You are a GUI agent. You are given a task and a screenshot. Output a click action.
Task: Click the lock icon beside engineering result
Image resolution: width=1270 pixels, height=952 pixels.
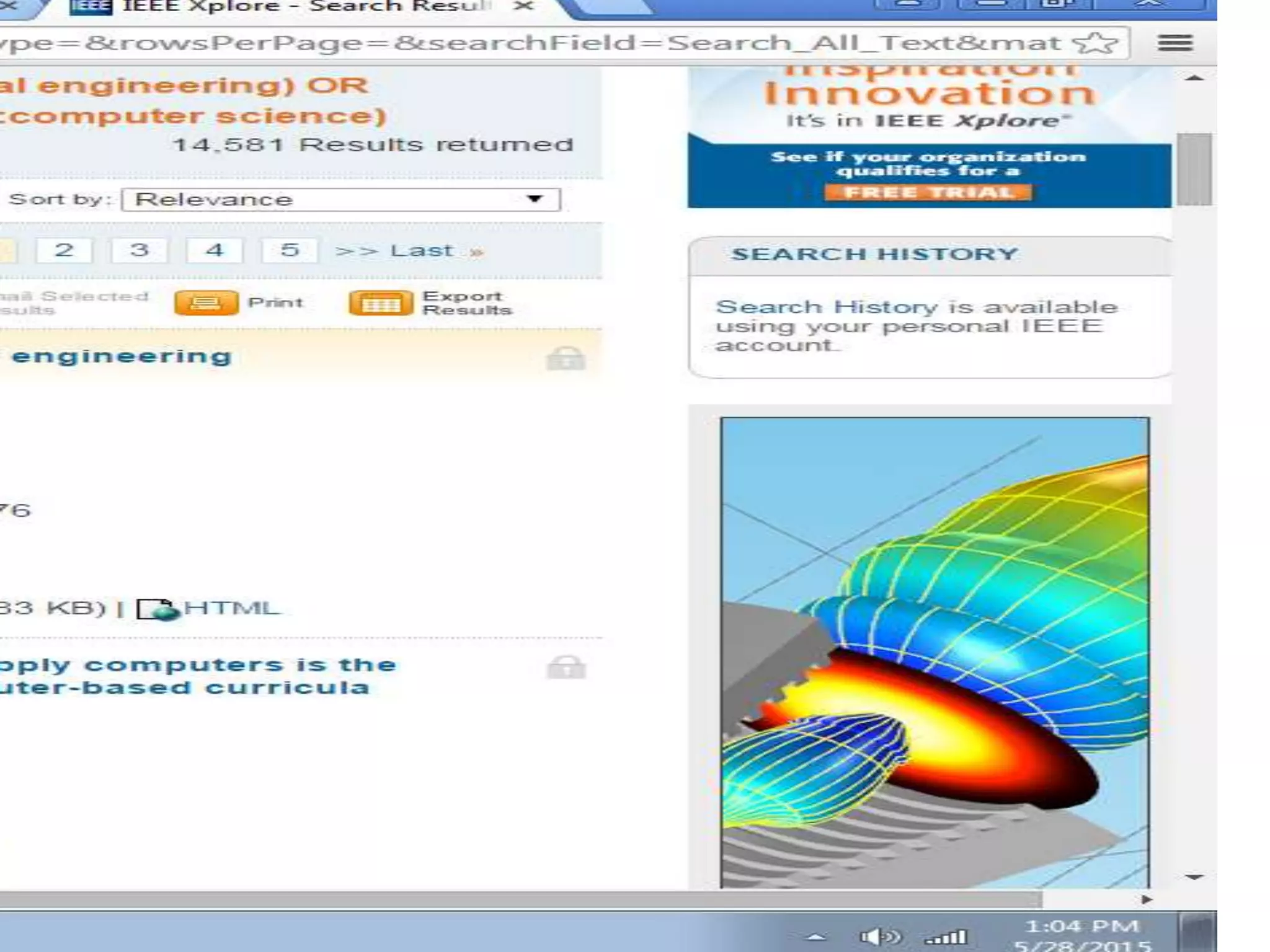(566, 359)
